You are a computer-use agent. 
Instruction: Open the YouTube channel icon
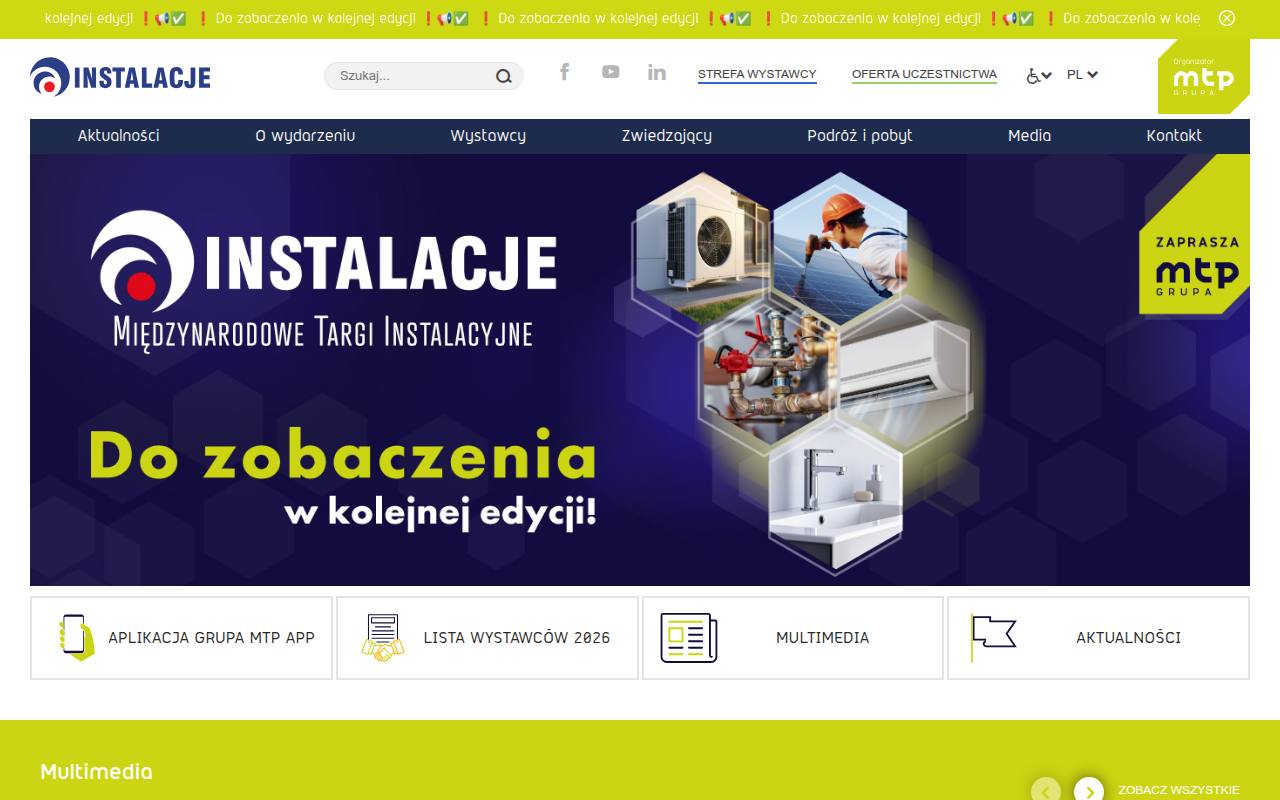[x=610, y=71]
